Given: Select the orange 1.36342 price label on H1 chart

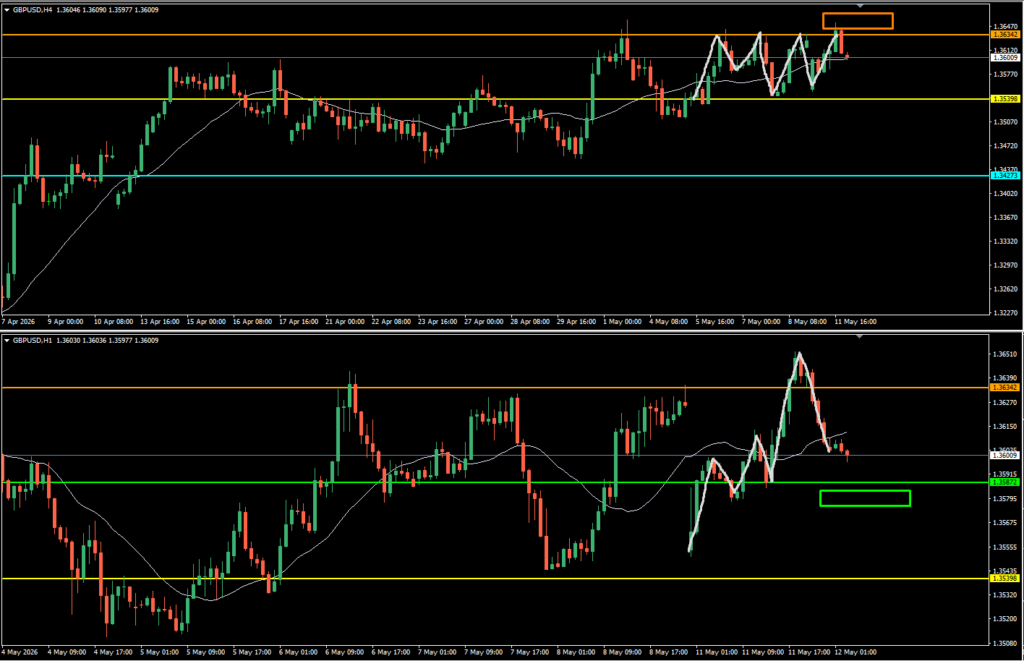Looking at the screenshot, I should click(x=1005, y=388).
